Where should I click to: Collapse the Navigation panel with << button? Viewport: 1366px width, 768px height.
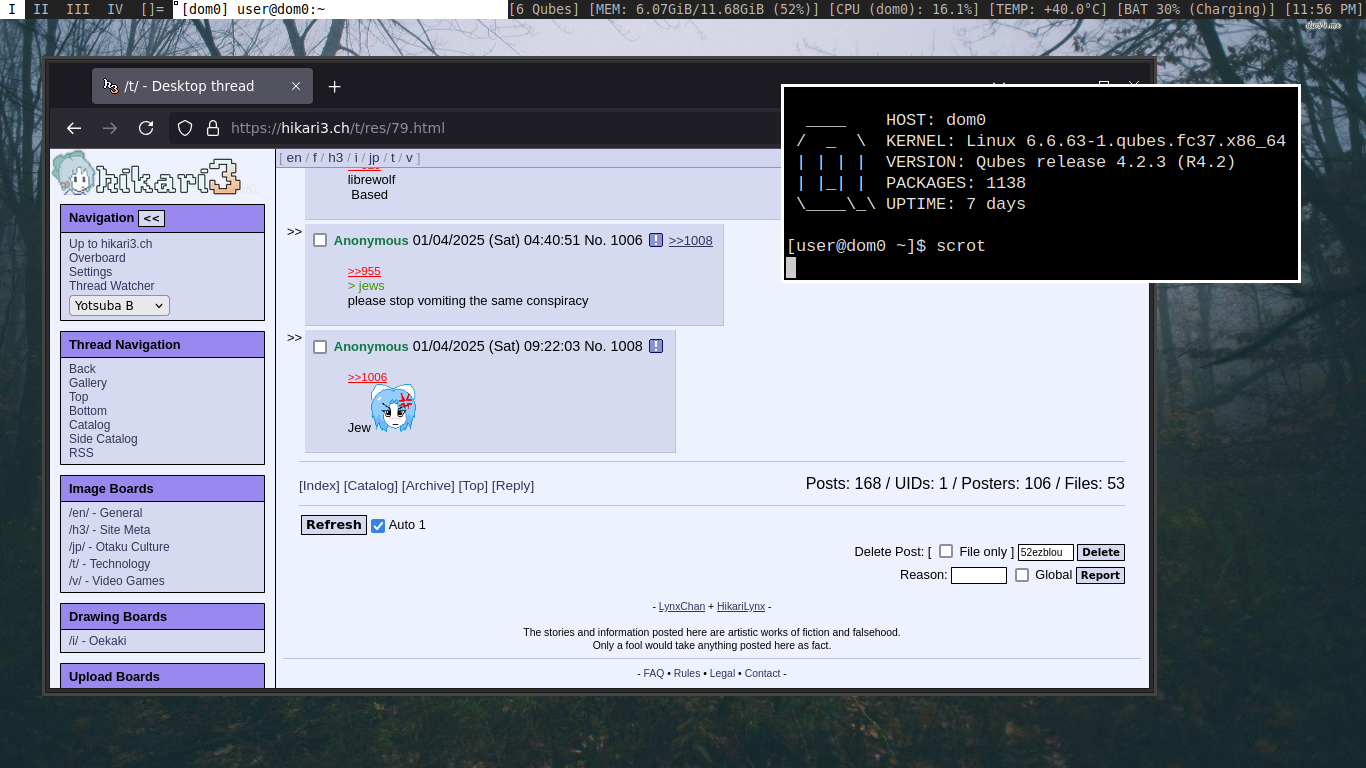tap(151, 219)
